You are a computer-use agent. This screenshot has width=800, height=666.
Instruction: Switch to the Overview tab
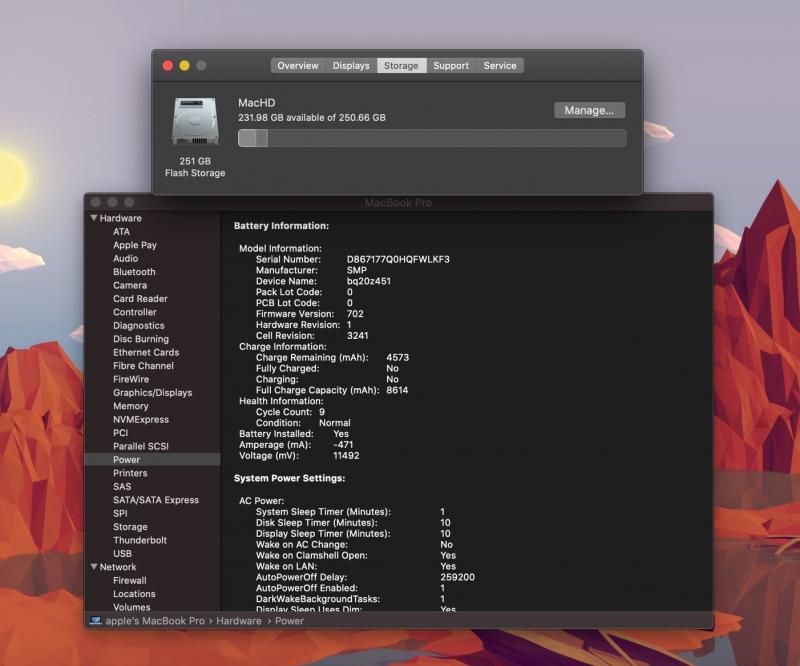pyautogui.click(x=298, y=65)
